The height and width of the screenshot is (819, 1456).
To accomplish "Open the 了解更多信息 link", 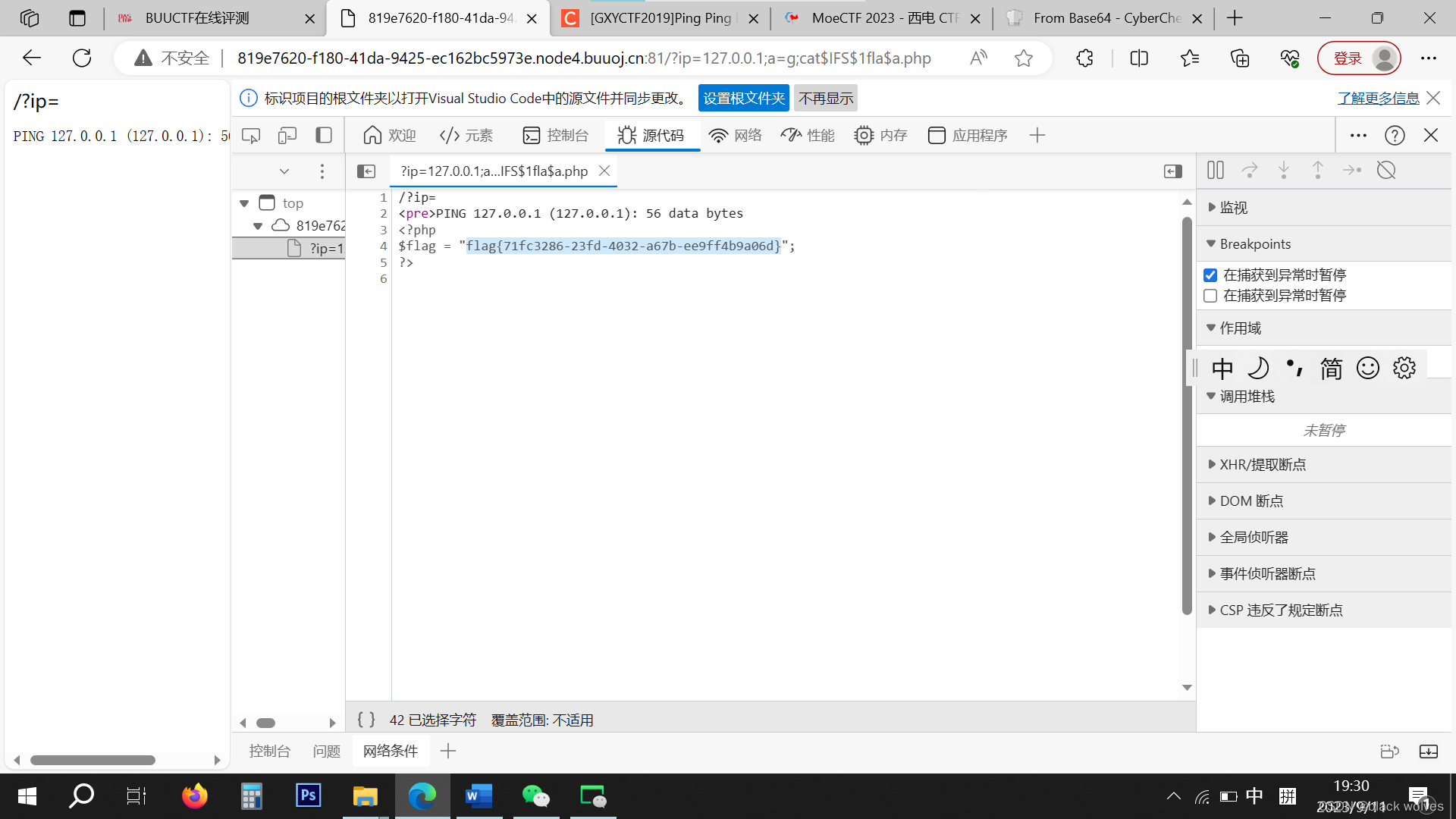I will coord(1378,99).
